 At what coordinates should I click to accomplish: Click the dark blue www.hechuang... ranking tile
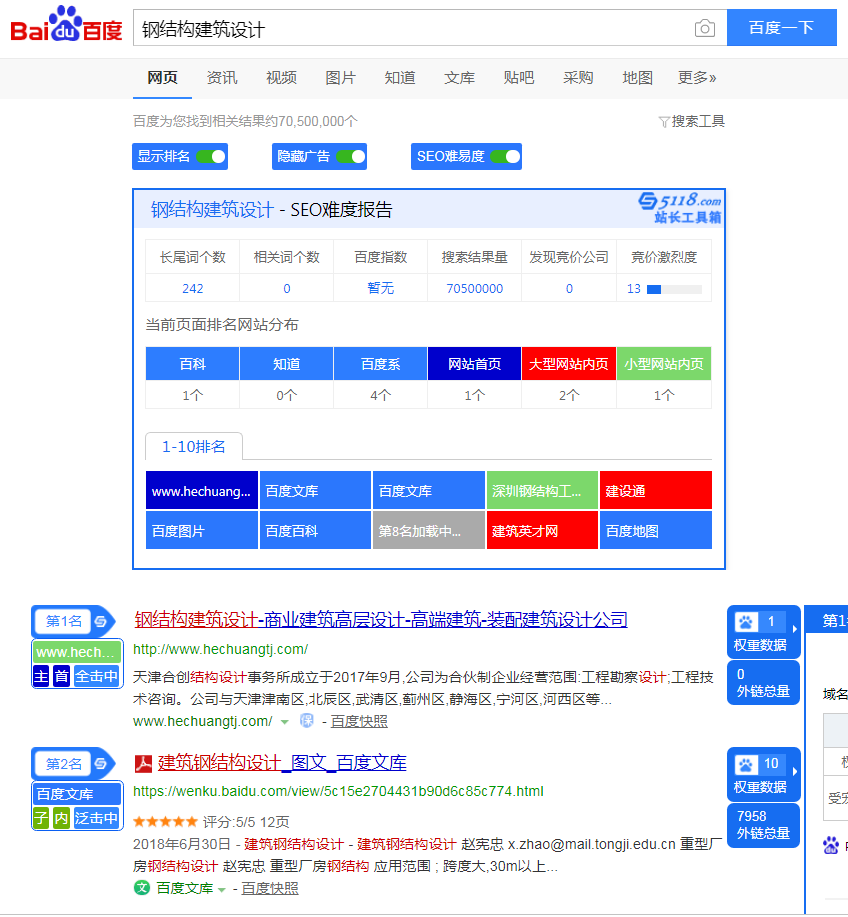(202, 490)
